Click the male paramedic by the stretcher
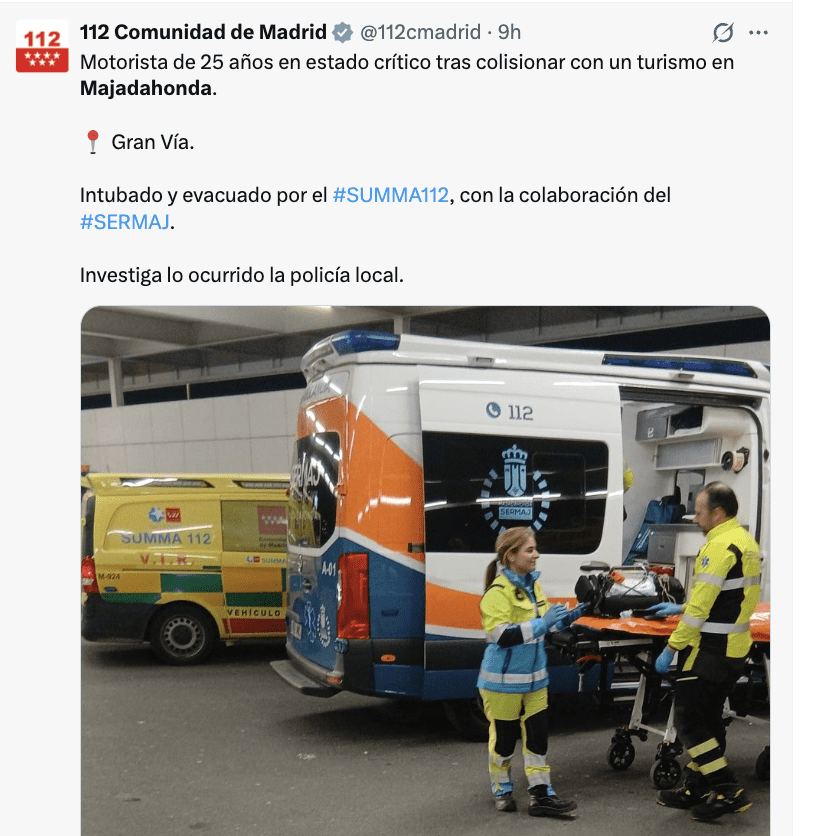818x836 pixels. click(708, 650)
